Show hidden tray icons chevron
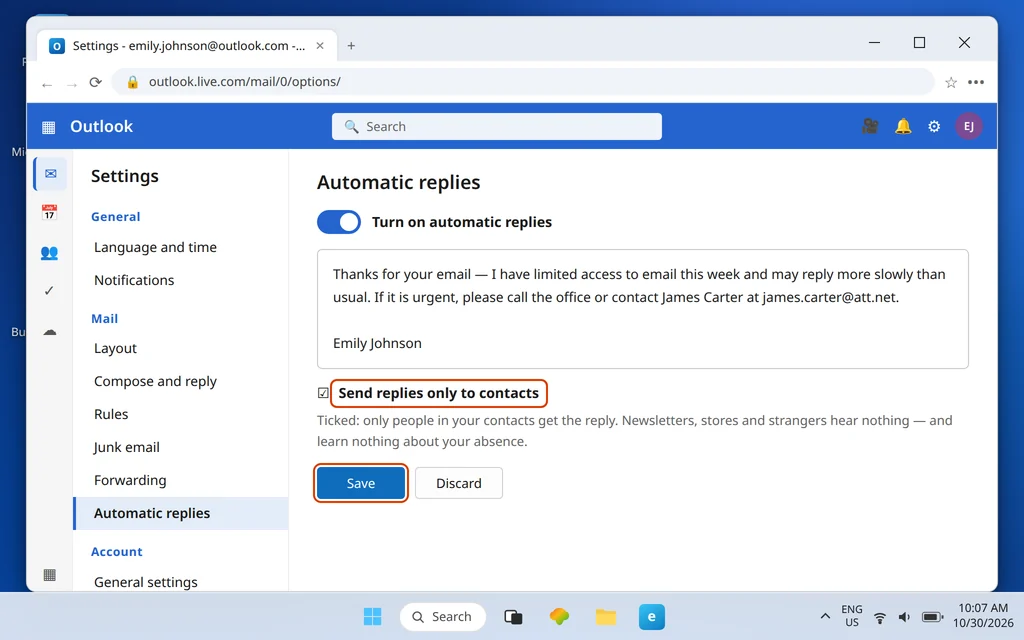Screen dimensions: 1024x640 click(x=825, y=616)
